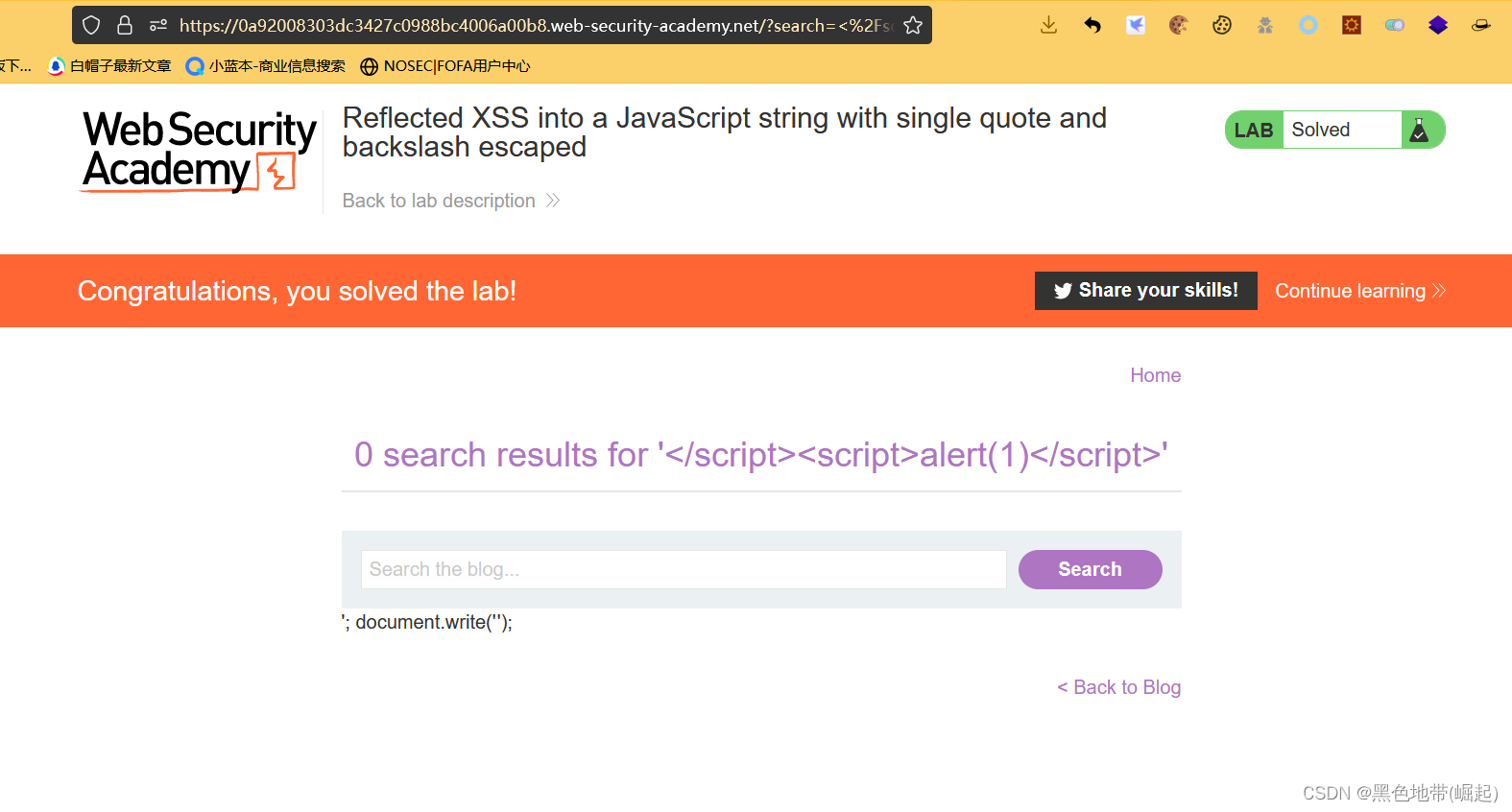
Task: Open the purple layers extension icon
Action: pos(1437,25)
